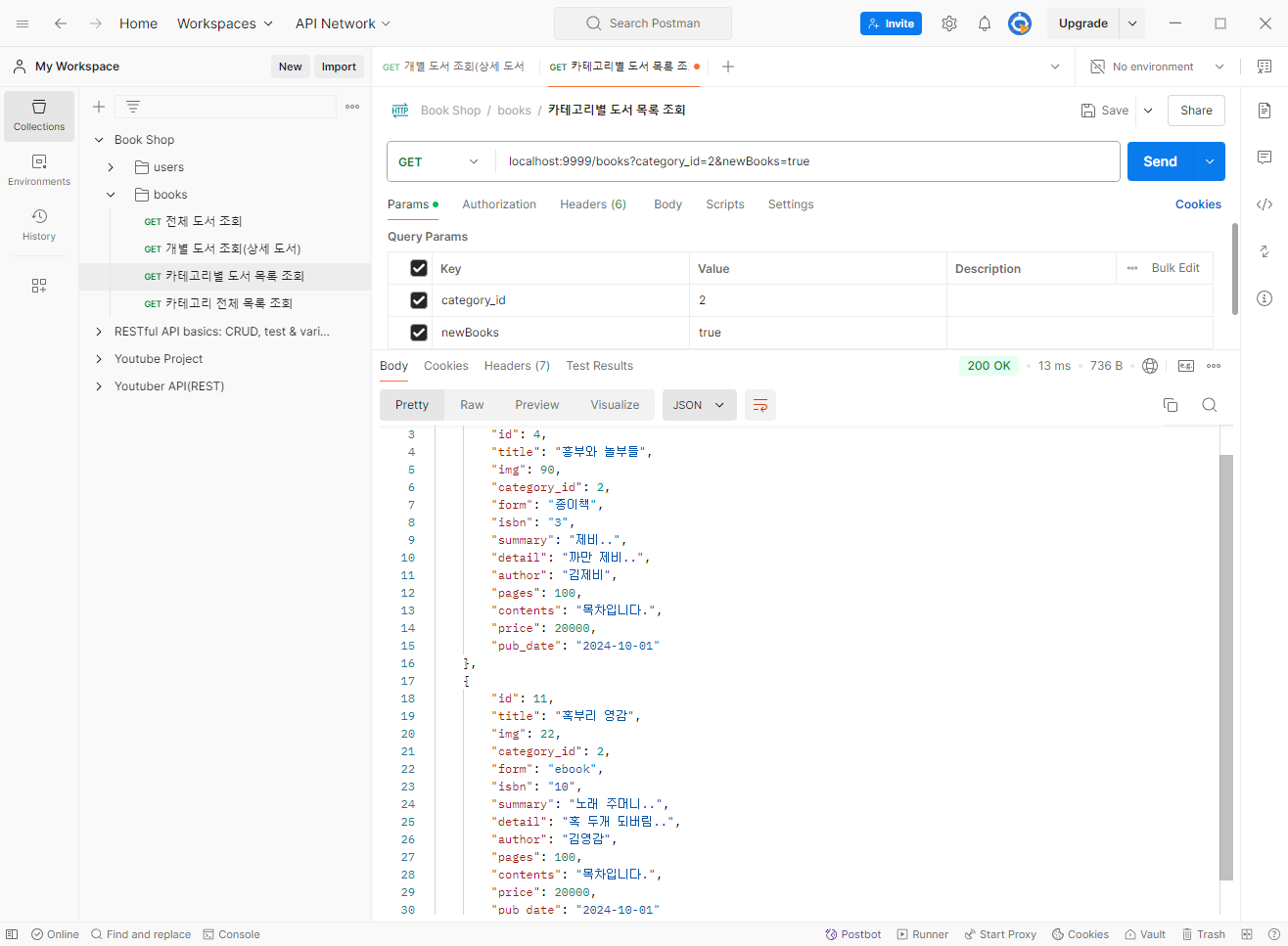Save response as example icon

(x=1186, y=366)
